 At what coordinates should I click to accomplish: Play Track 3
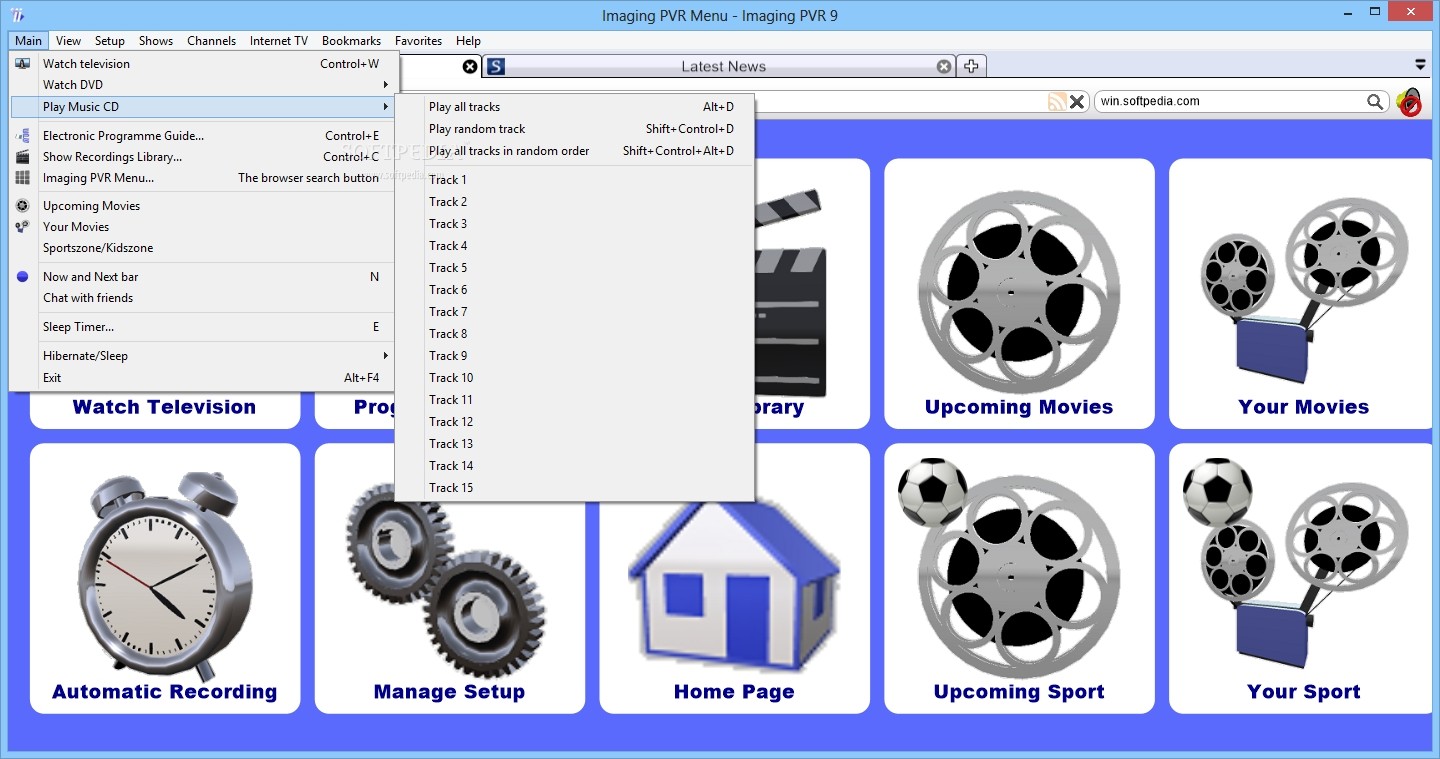574,224
